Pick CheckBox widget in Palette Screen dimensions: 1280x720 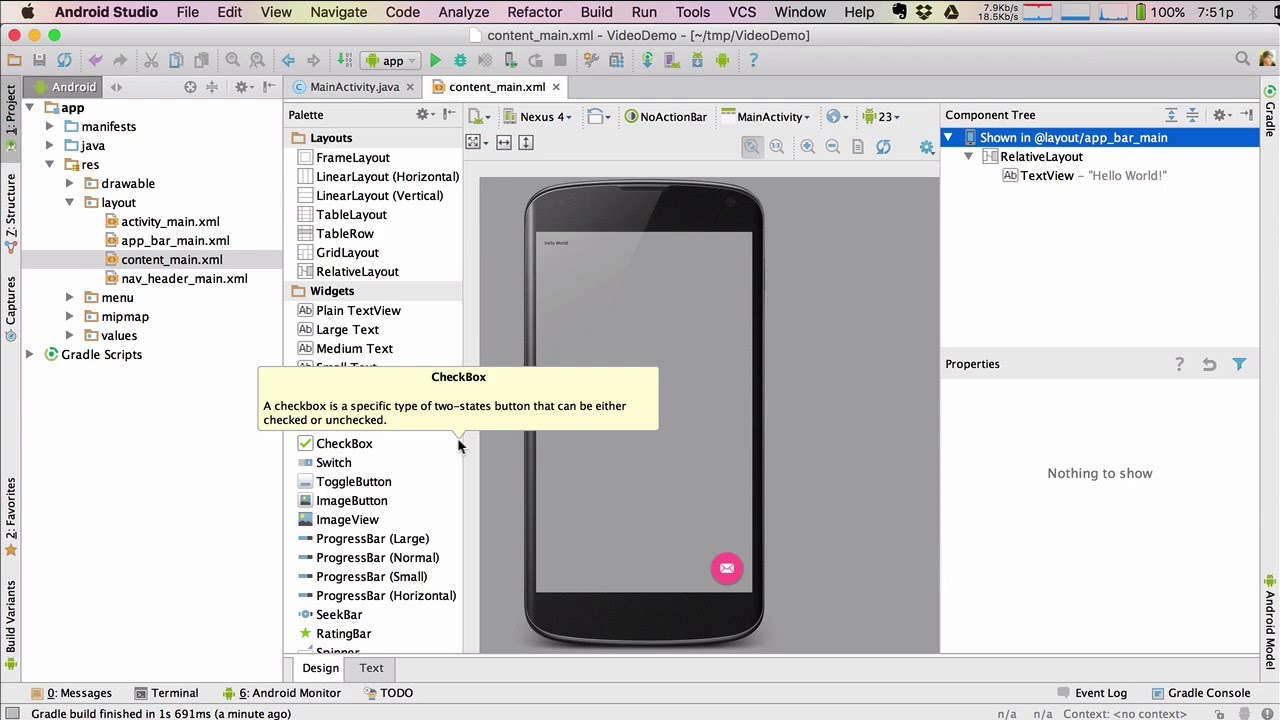[x=344, y=444]
